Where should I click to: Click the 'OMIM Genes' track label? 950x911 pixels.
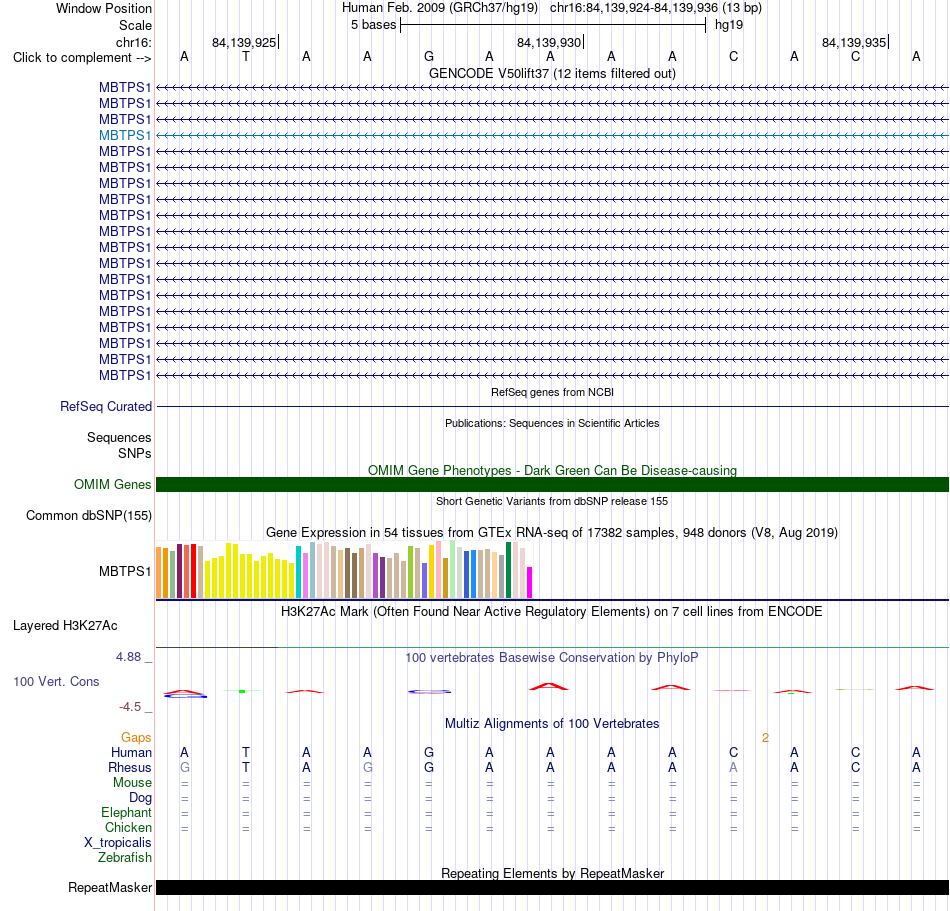[112, 485]
